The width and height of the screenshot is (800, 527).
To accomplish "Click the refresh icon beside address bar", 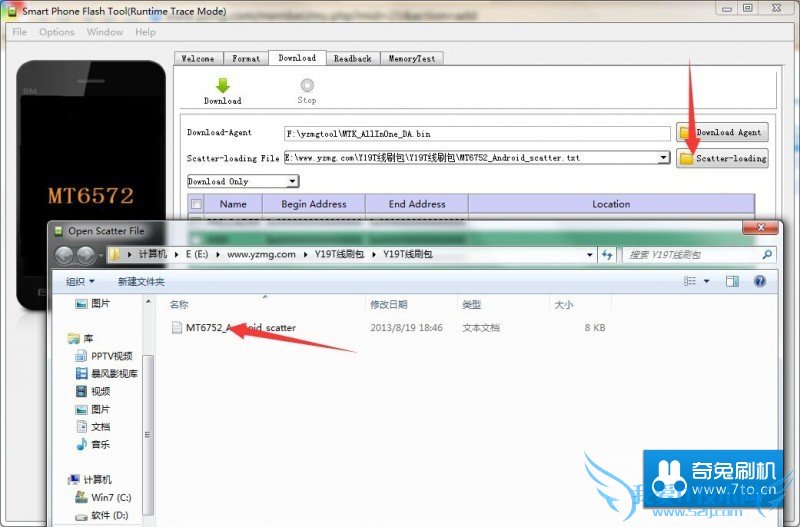I will 607,254.
